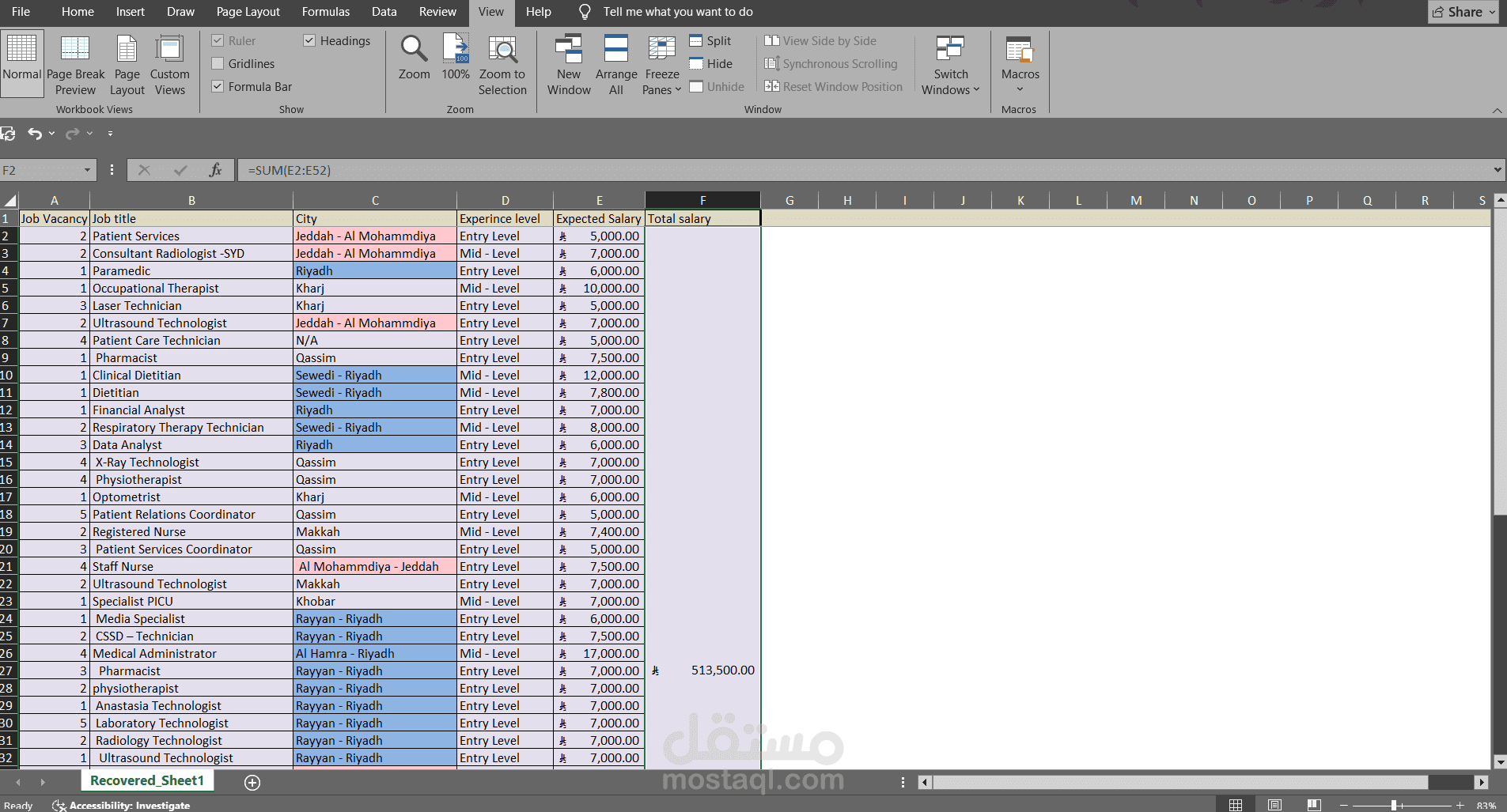The height and width of the screenshot is (812, 1507).
Task: Adjust the zoom slider in status bar
Action: pyautogui.click(x=1395, y=805)
